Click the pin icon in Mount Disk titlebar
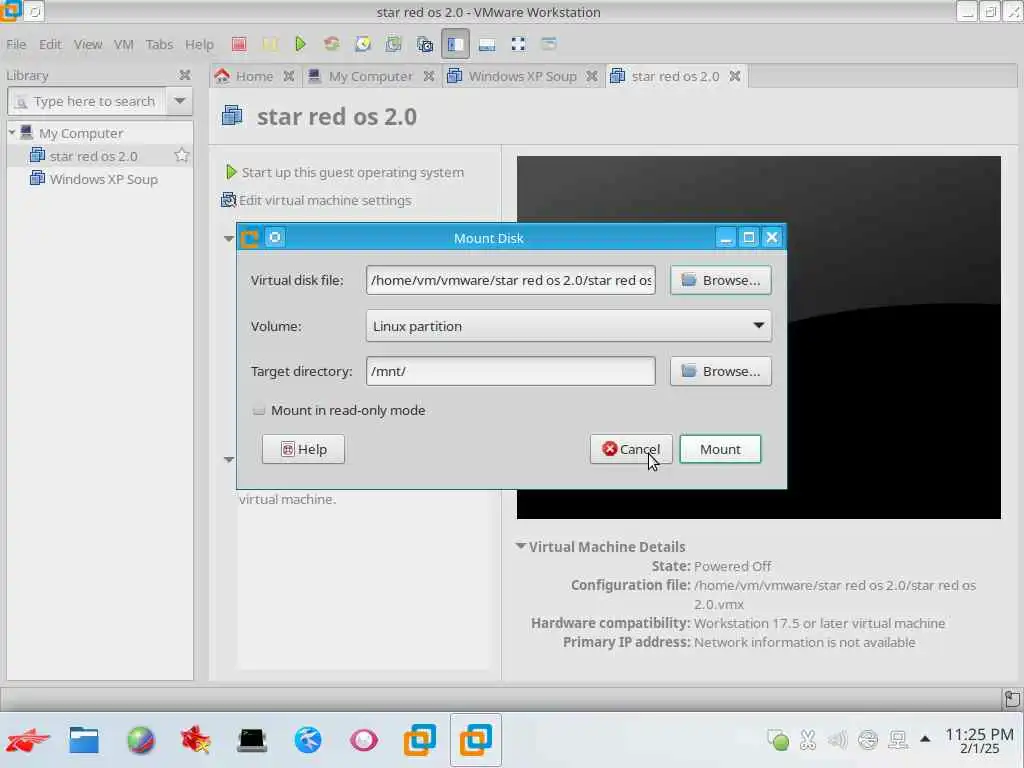This screenshot has height=768, width=1024. [x=275, y=238]
